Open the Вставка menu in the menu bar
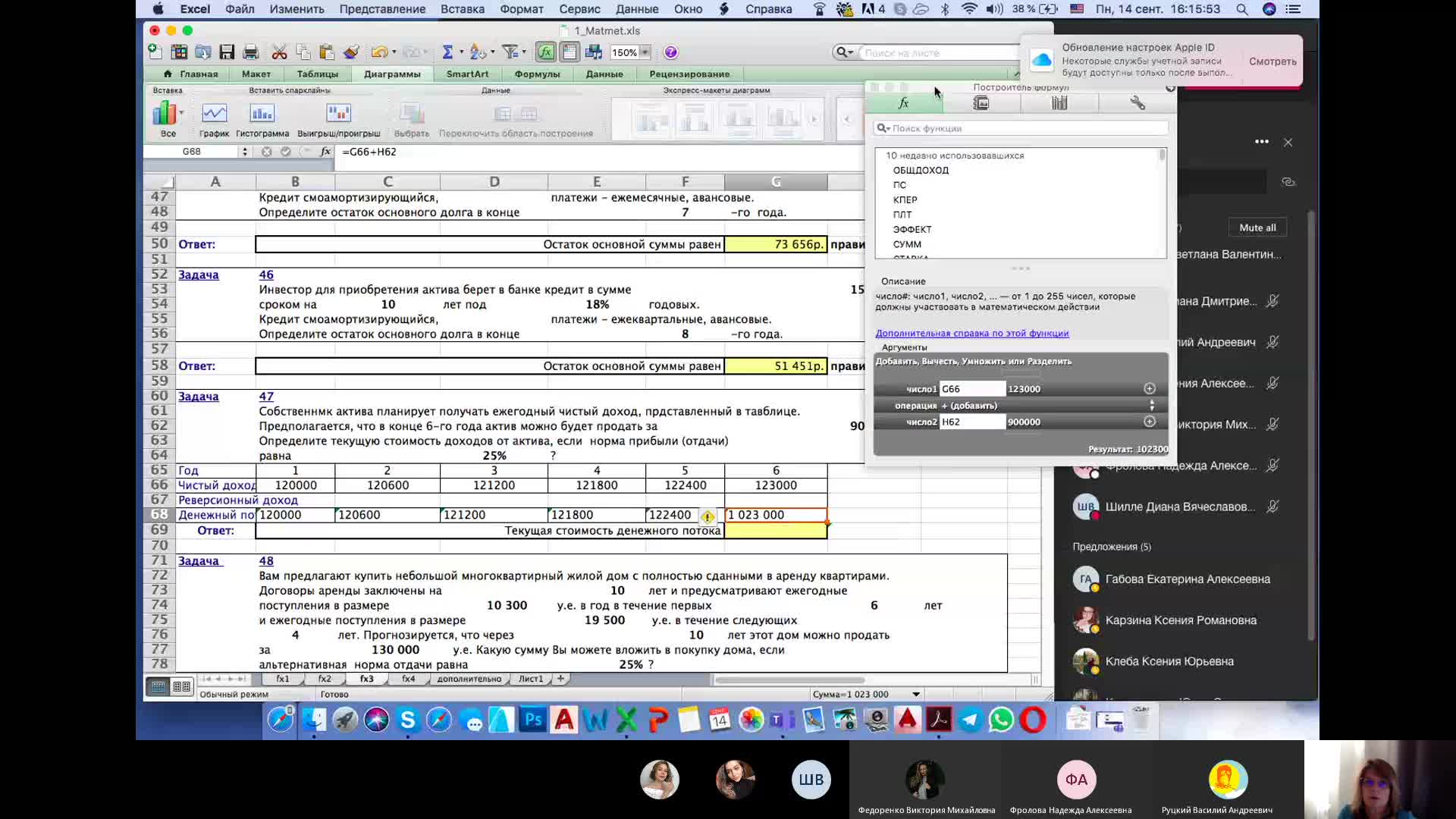Screen dimensions: 1456x819 [462, 9]
